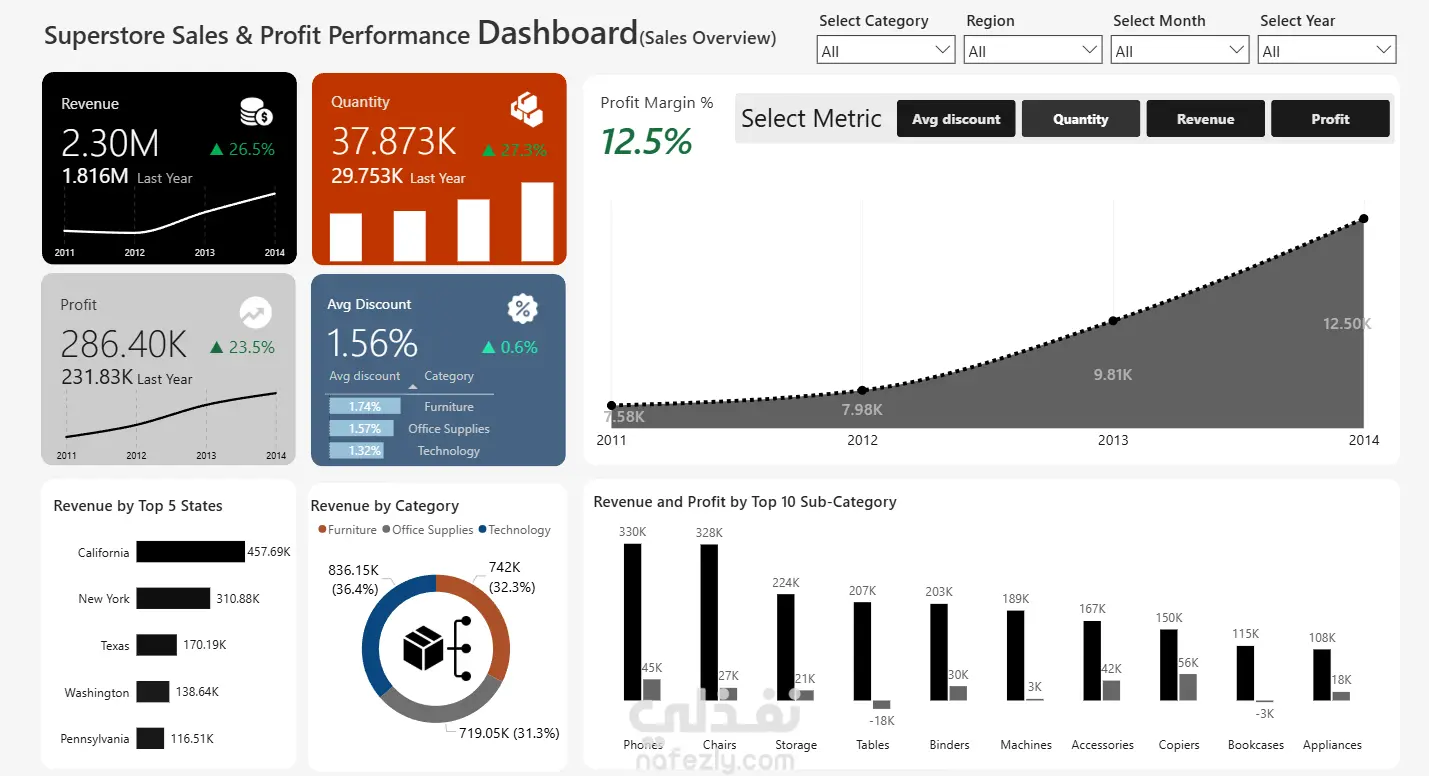Click the Chairs 328K revenue bar
The height and width of the screenshot is (776, 1429).
pyautogui.click(x=709, y=622)
